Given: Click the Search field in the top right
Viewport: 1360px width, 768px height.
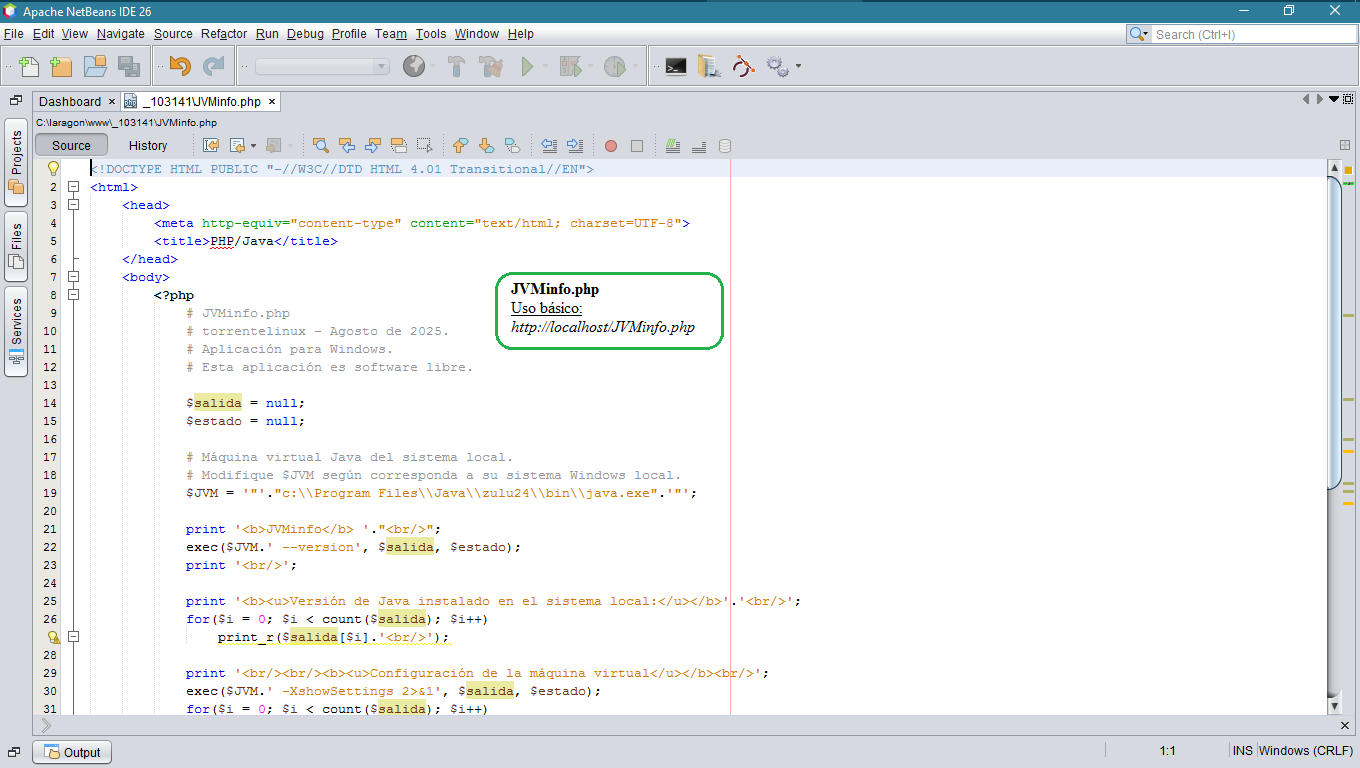Looking at the screenshot, I should [1250, 33].
